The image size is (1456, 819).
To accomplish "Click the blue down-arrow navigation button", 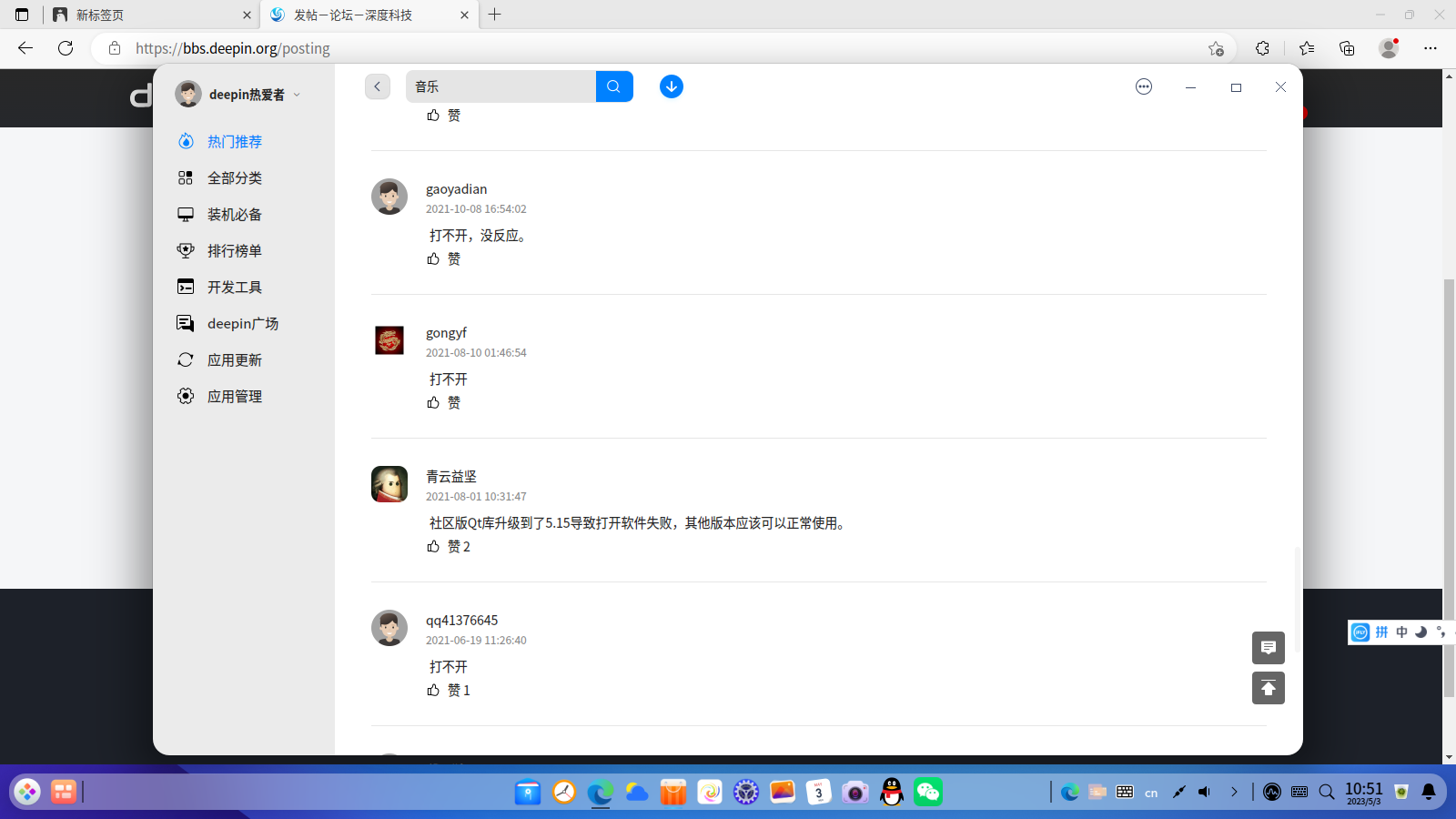I will pyautogui.click(x=671, y=86).
